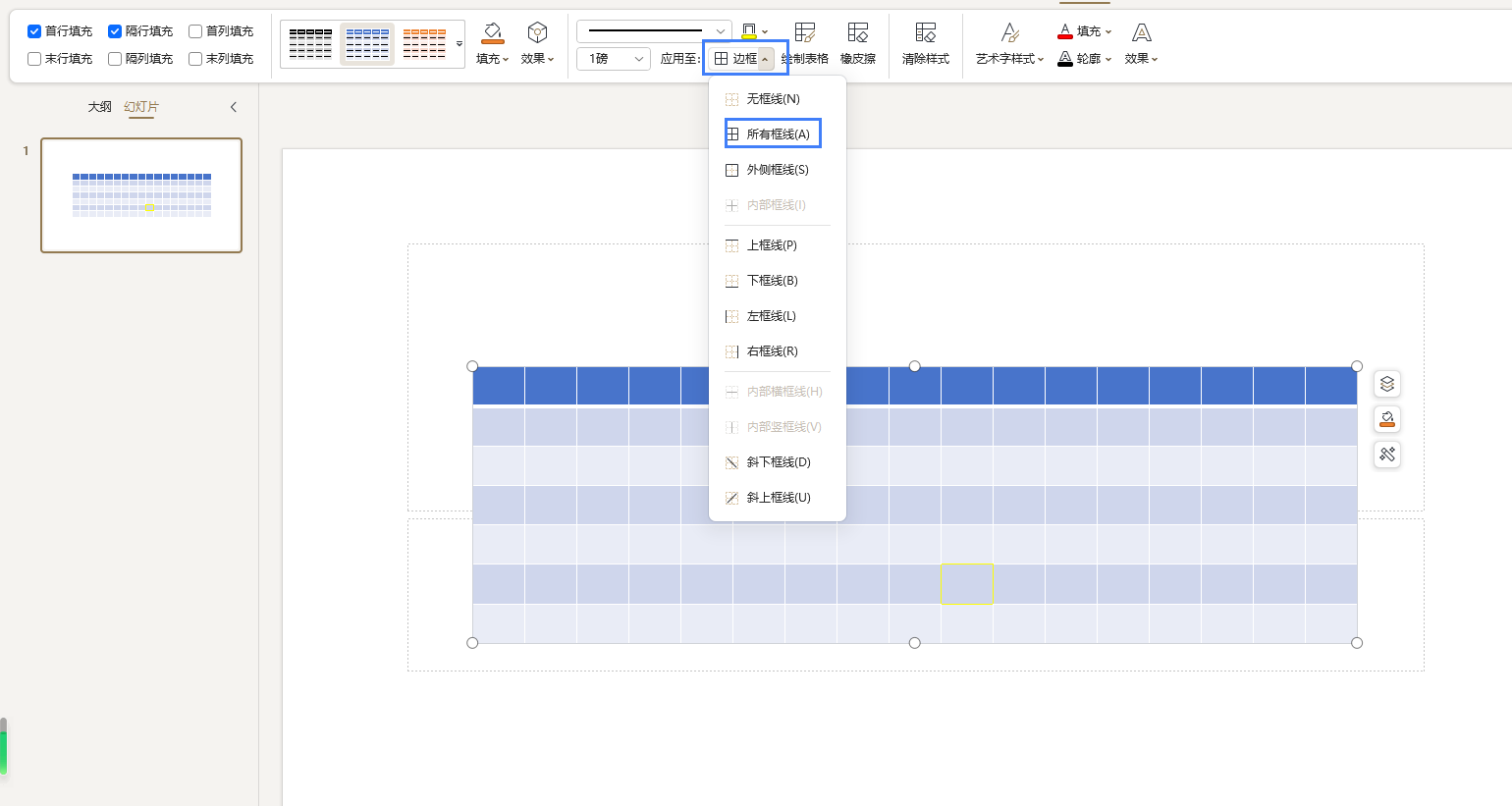This screenshot has width=1512, height=806.
Task: Click the 清除样式 clear style icon
Action: 926,33
